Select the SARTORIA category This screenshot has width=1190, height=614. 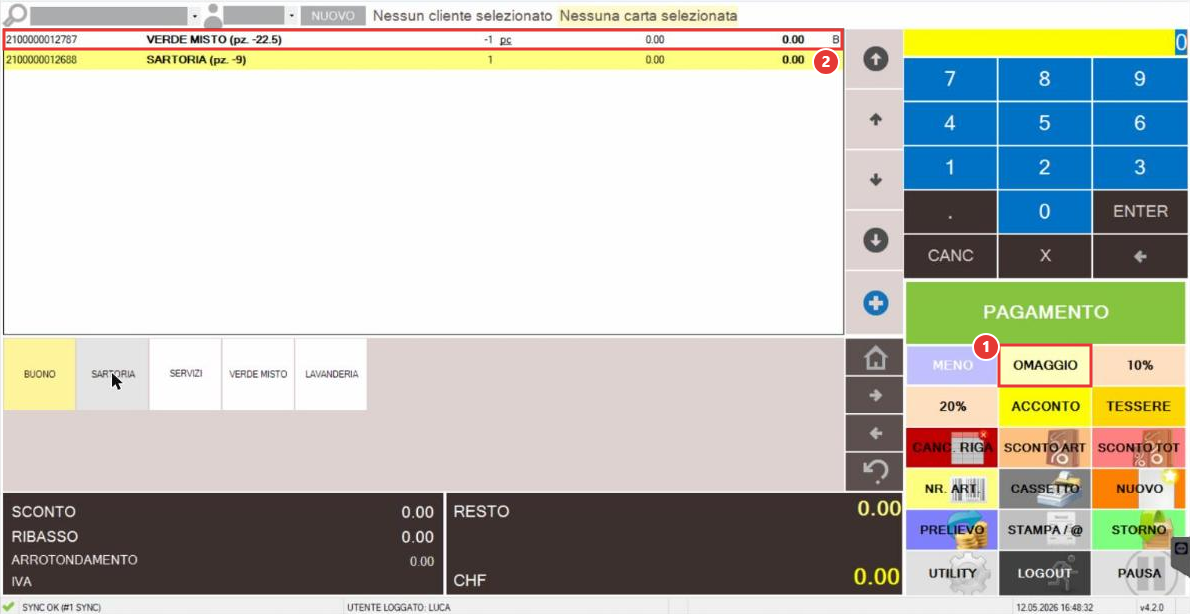tap(112, 375)
